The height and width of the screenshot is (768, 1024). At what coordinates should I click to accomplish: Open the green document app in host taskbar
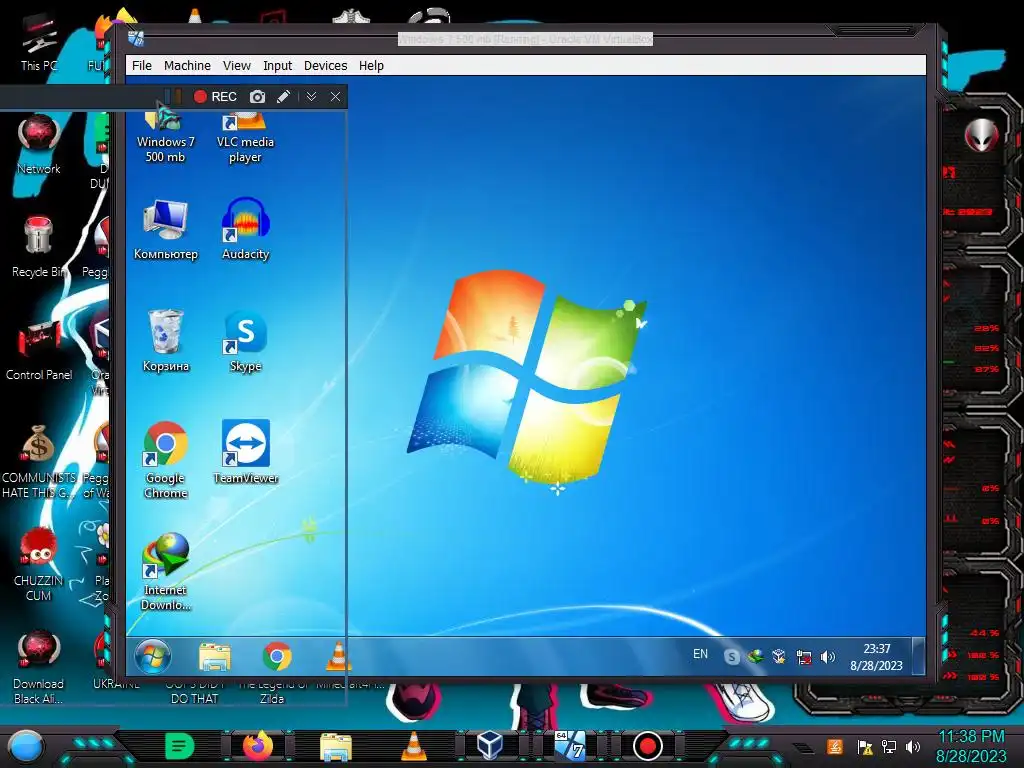[x=180, y=746]
